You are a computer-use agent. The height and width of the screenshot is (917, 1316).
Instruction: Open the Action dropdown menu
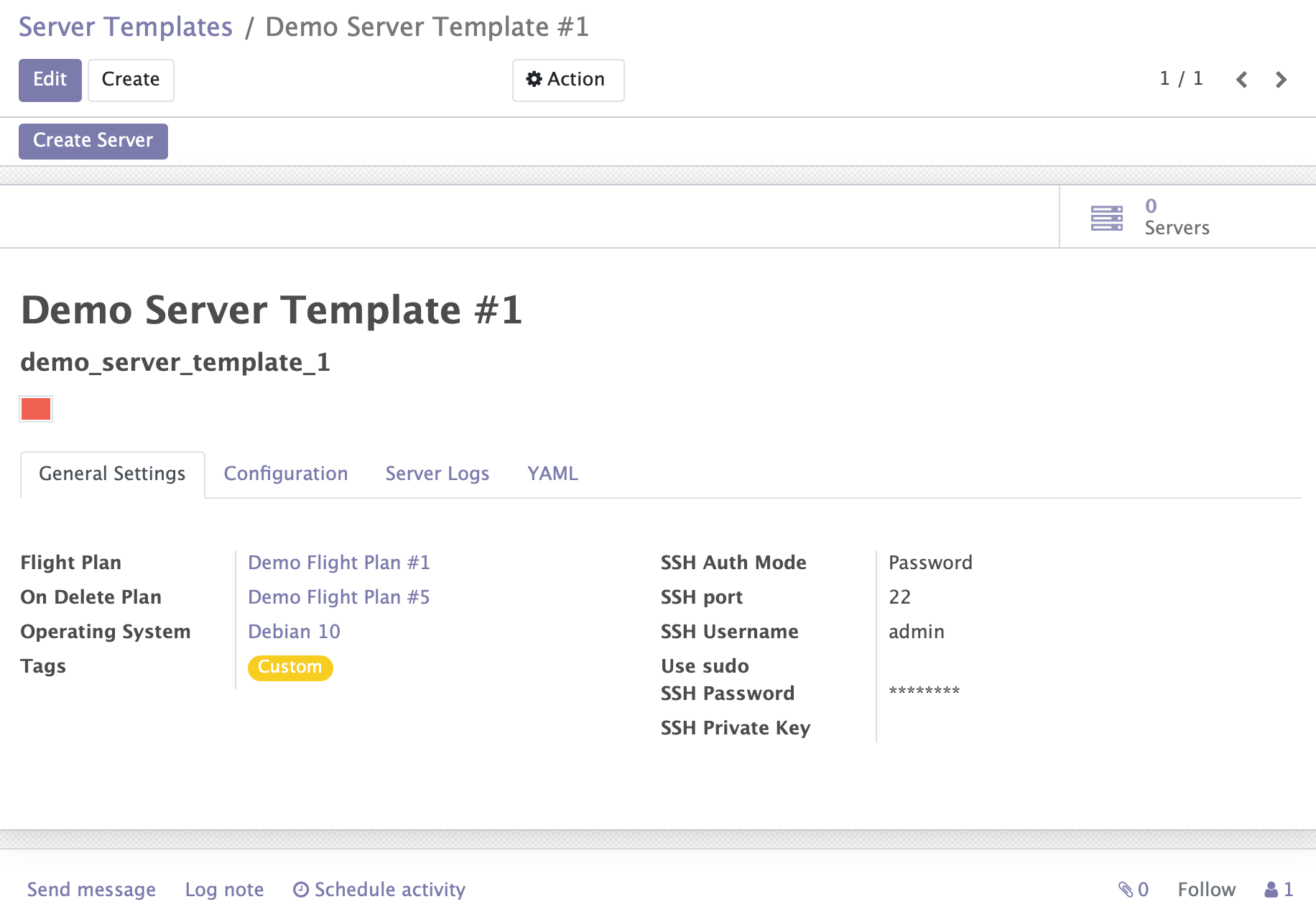[568, 80]
